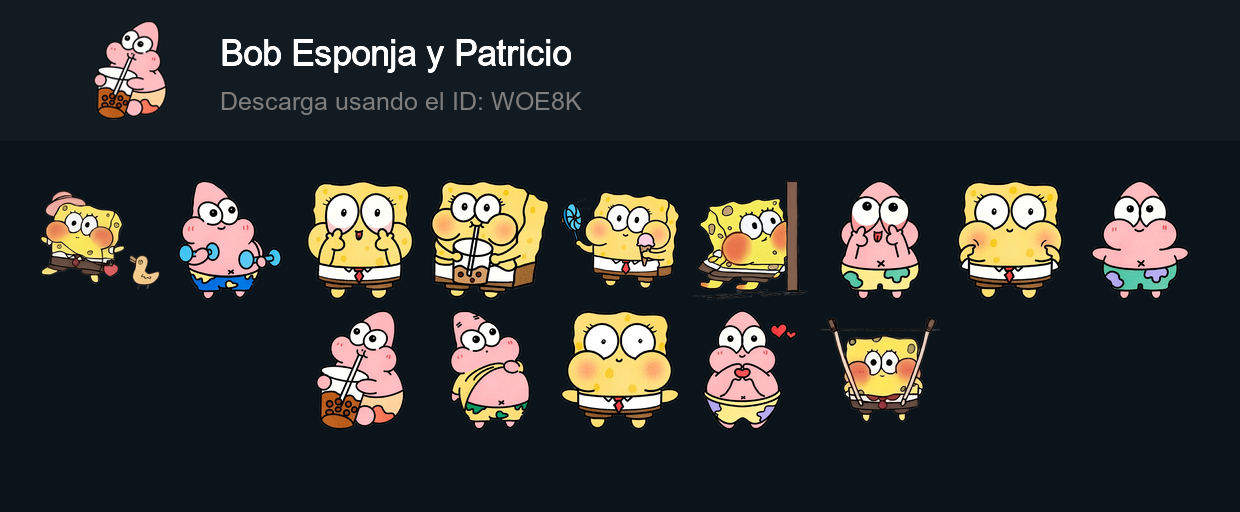Viewport: 1240px width, 512px height.
Task: Choose Patrick making heart hands sticker
Action: 749,370
